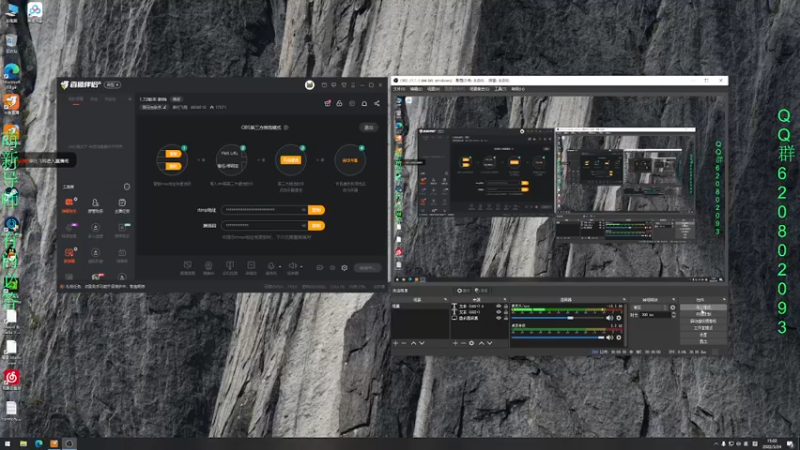Screen dimensions: 800x450
Task: Open the calendar-check task tool in the toolbox grid
Action: (122, 203)
